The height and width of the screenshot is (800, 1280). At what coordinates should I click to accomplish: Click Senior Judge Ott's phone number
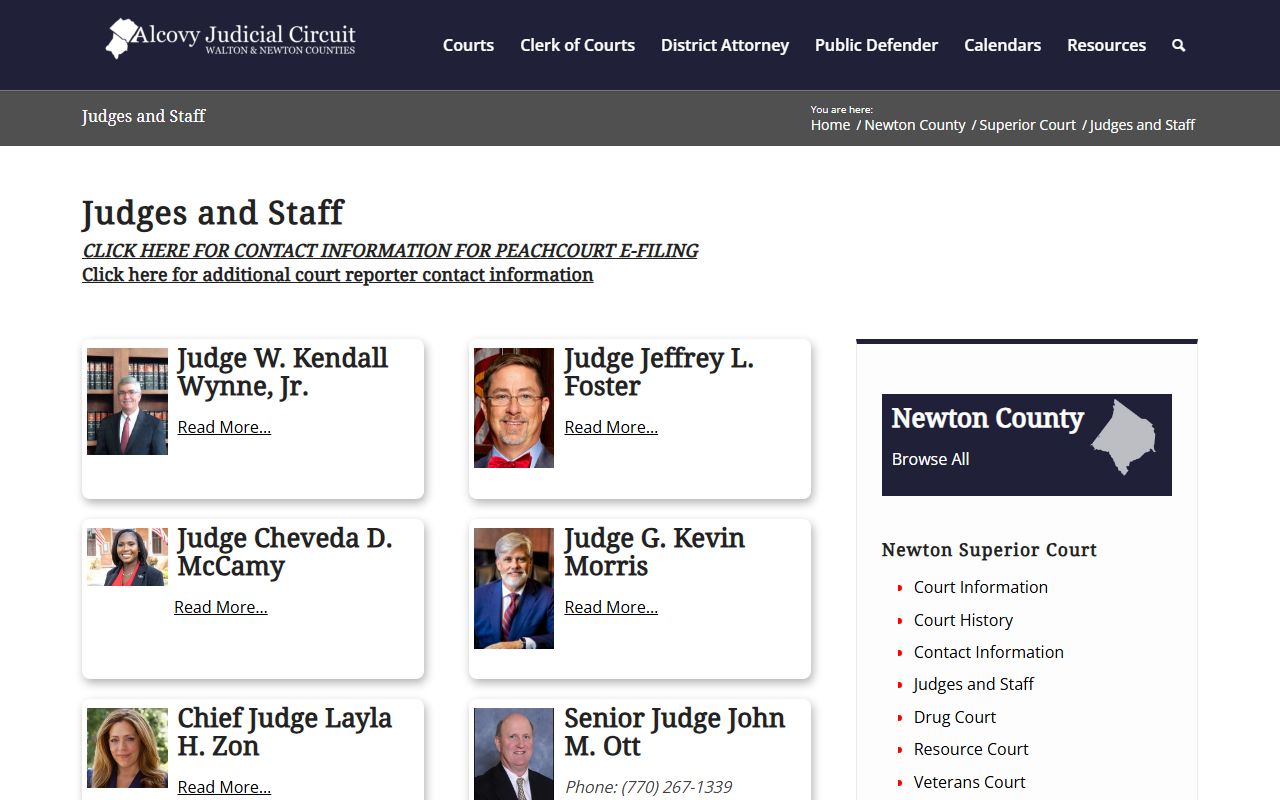(x=648, y=787)
